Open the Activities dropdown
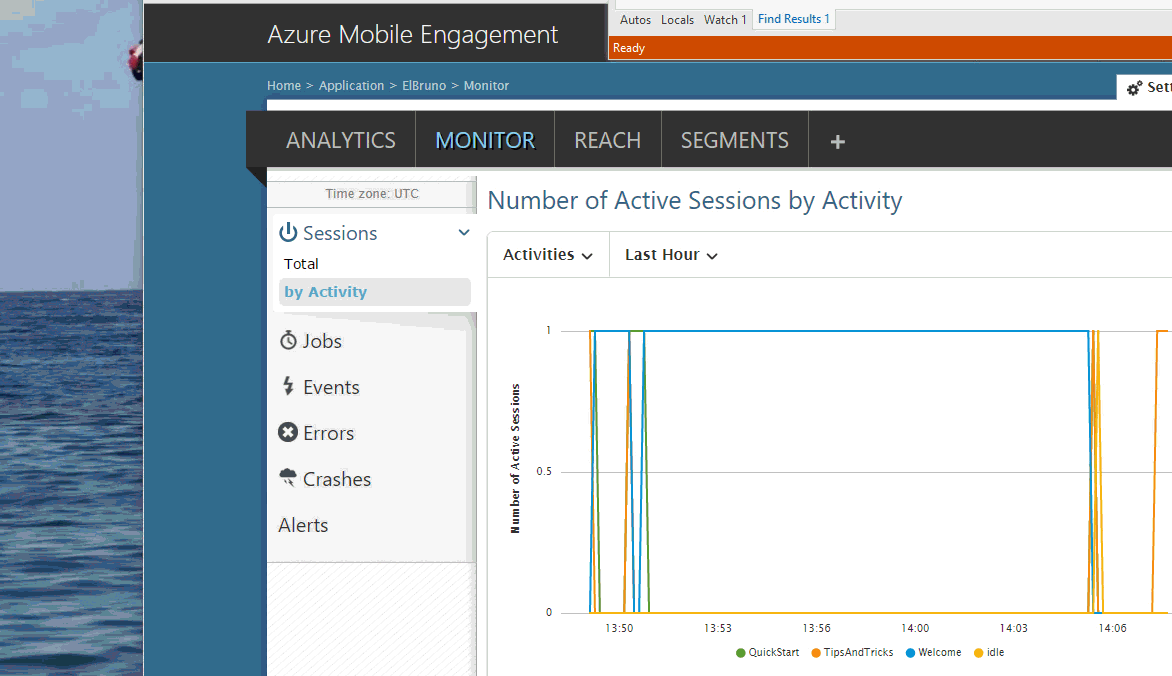1172x676 pixels. pos(548,255)
